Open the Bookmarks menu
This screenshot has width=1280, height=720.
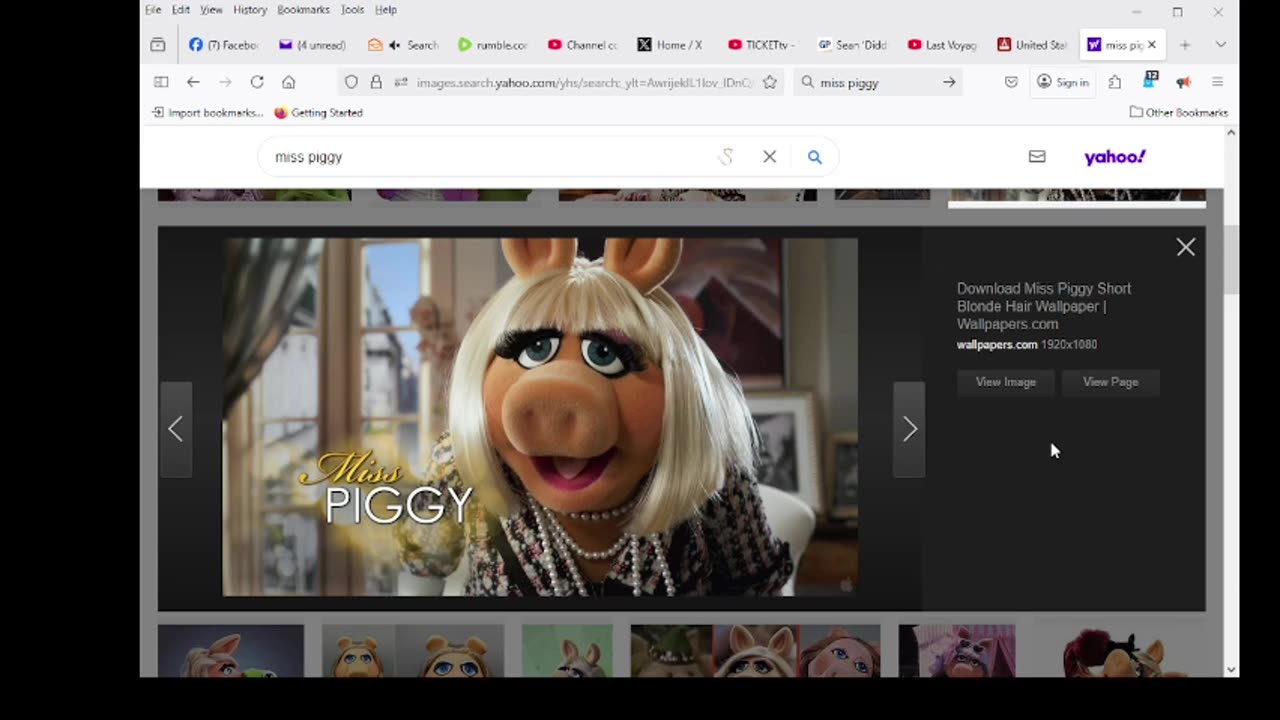pyautogui.click(x=303, y=10)
